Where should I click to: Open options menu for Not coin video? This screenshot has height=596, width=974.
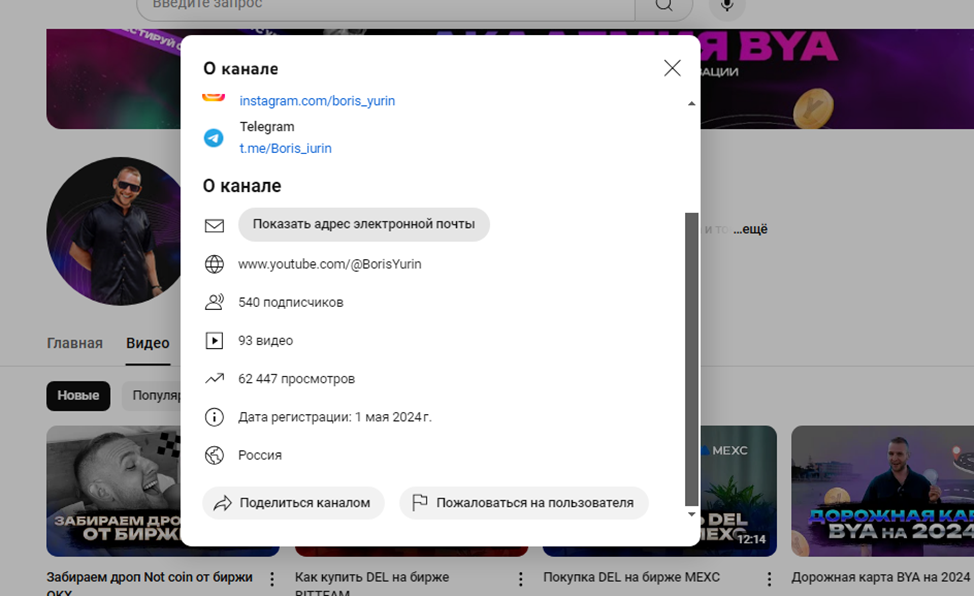272,579
